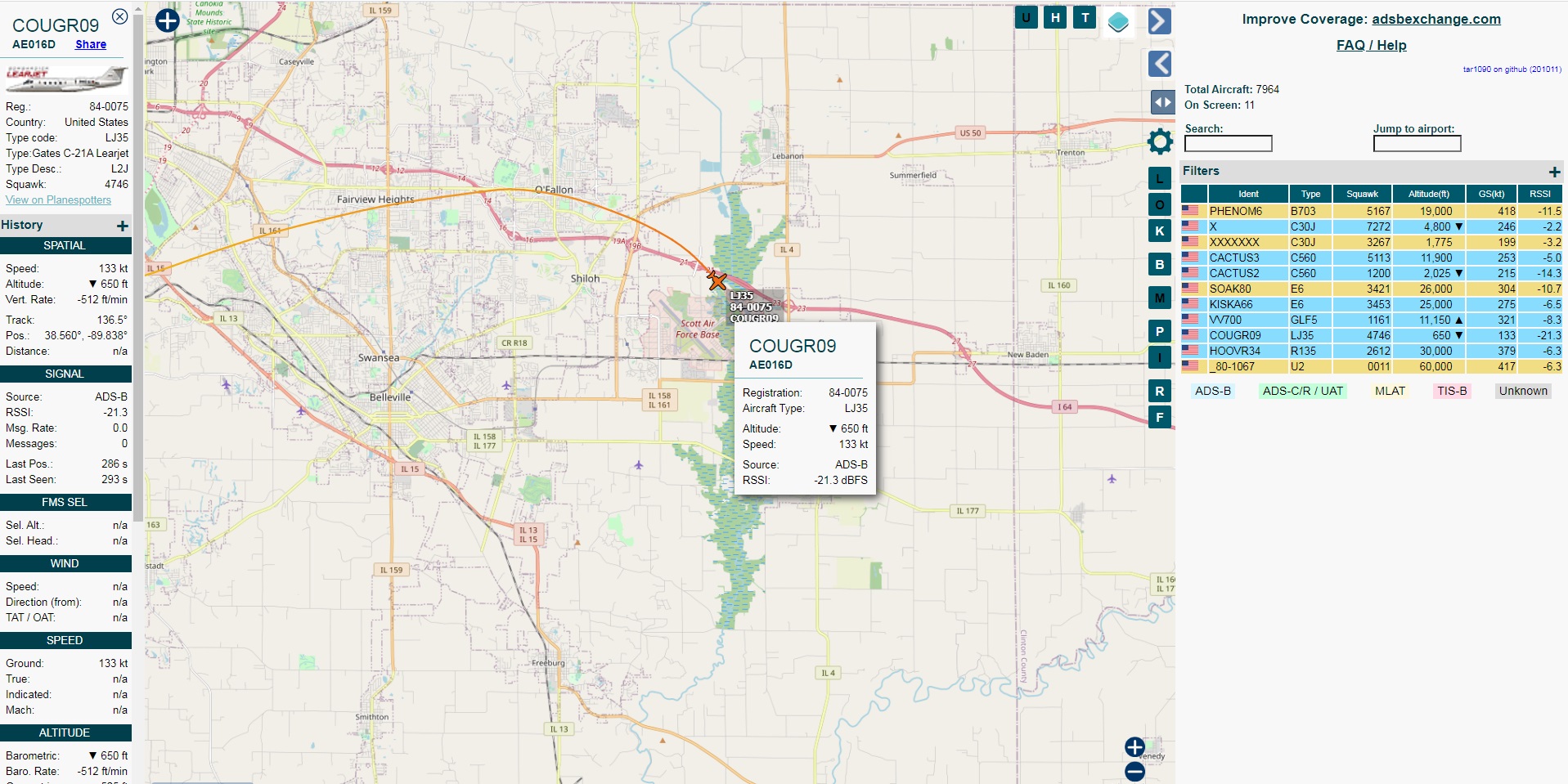The width and height of the screenshot is (1568, 784).
Task: Select the CACTUS2 aircraft row
Action: pyautogui.click(x=1372, y=273)
